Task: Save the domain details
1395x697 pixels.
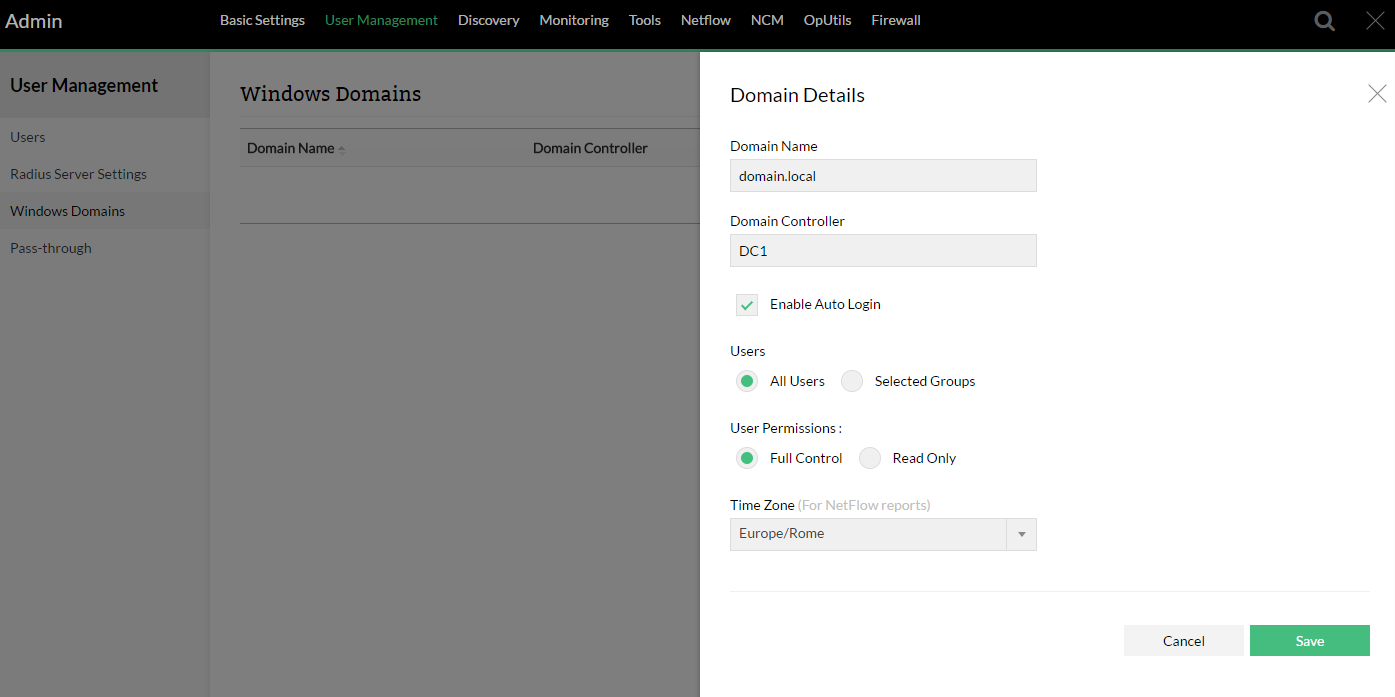Action: (1309, 641)
